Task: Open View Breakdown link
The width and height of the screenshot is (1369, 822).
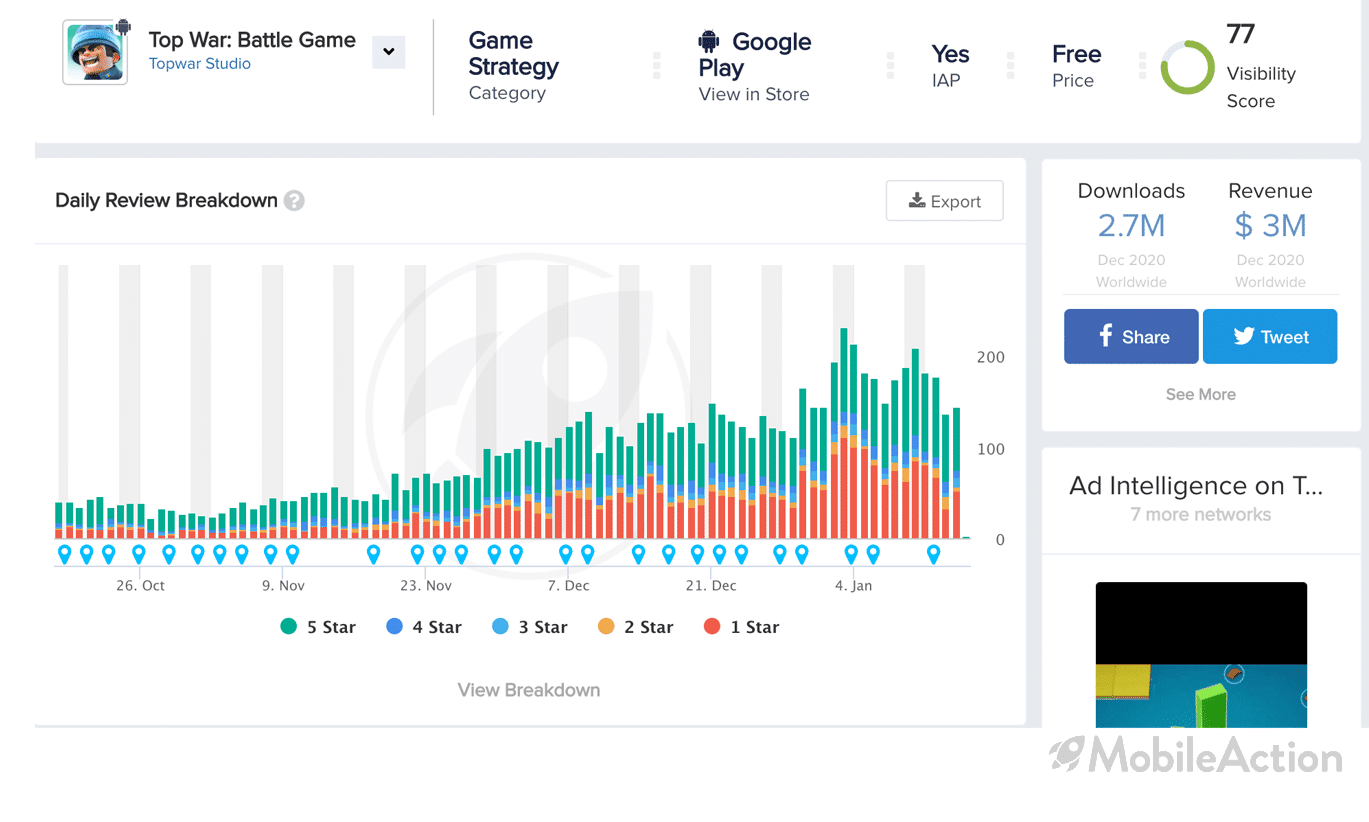Action: click(529, 690)
